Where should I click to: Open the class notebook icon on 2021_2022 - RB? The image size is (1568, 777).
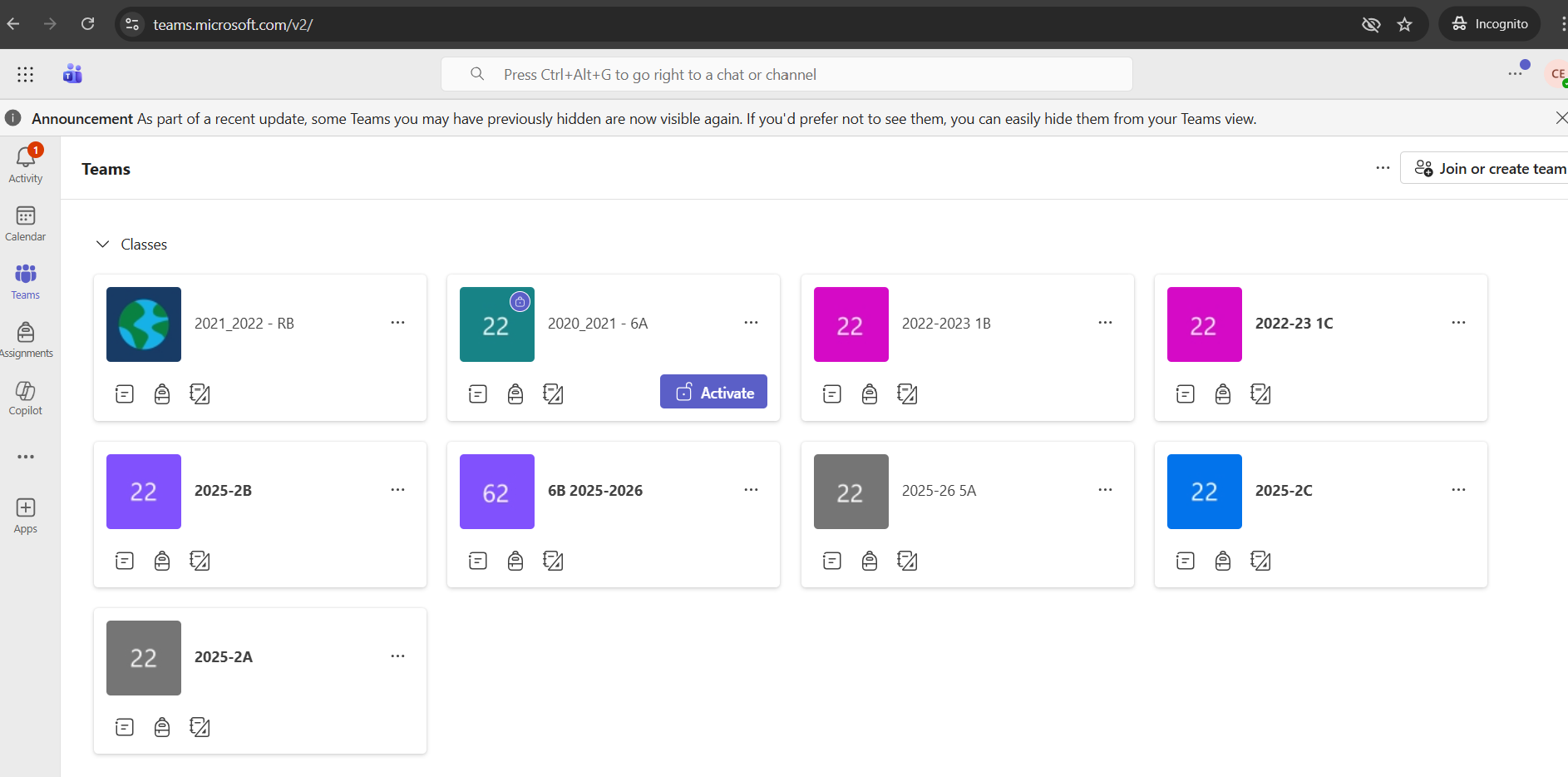tap(200, 394)
